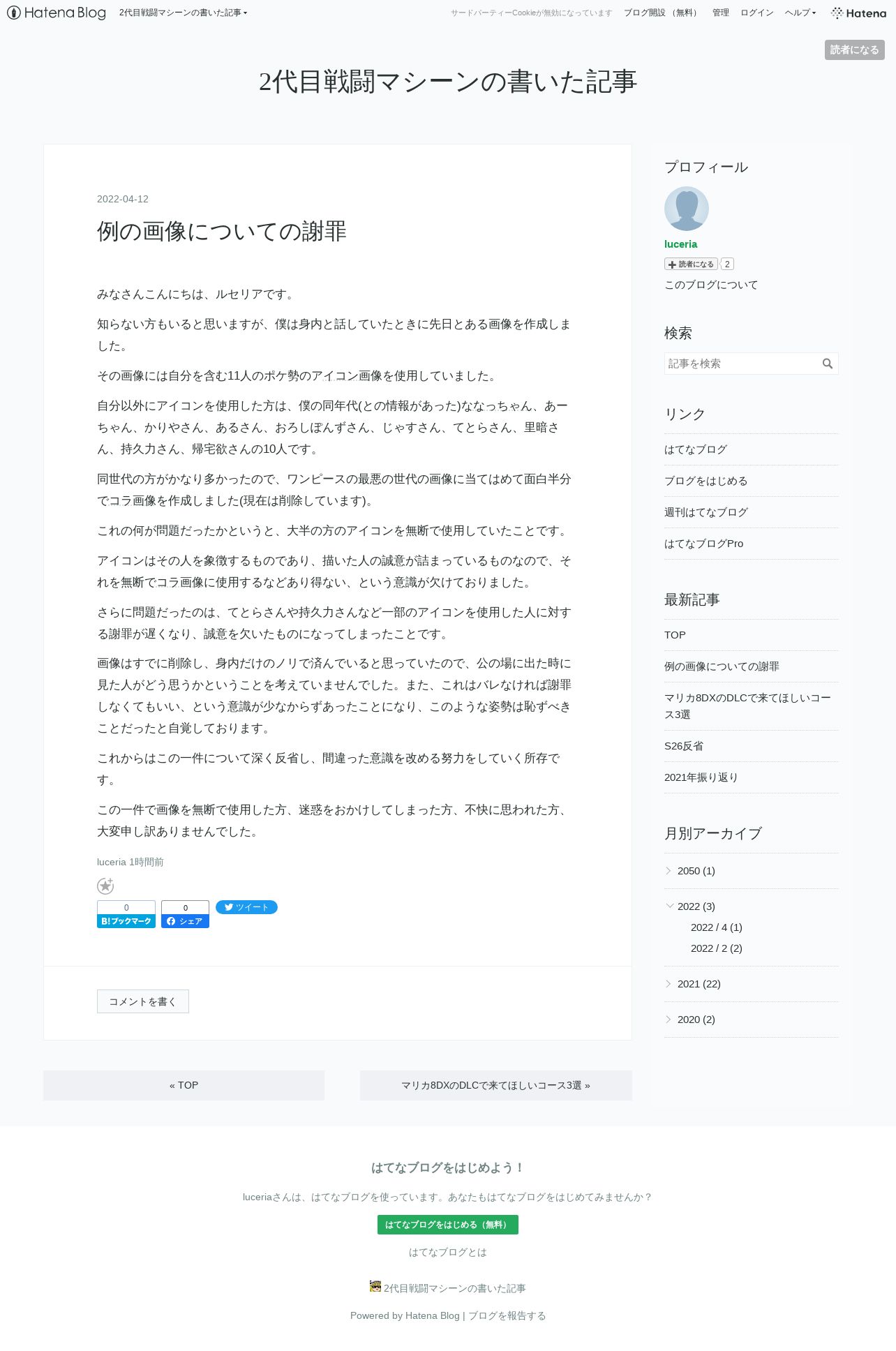Open footer blog title link

[x=455, y=1288]
